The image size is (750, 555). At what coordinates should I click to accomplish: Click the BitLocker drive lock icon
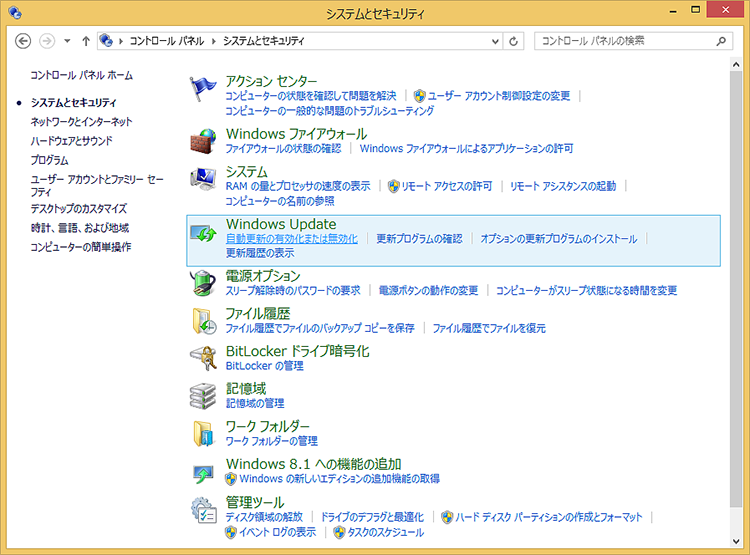pos(204,358)
